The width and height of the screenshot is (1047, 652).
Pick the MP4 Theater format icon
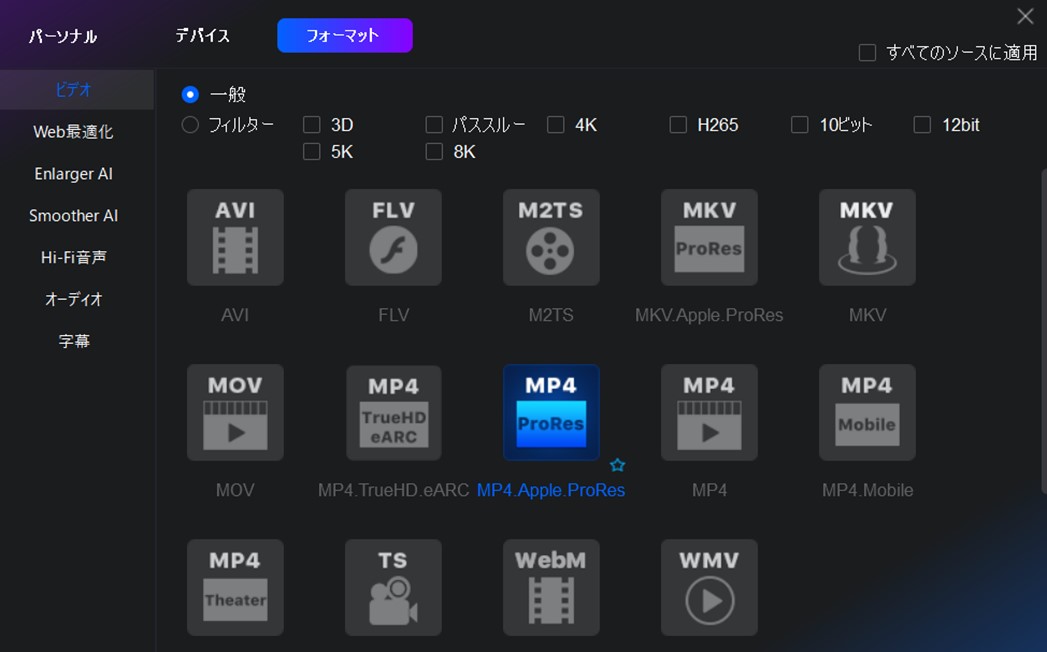tap(235, 587)
